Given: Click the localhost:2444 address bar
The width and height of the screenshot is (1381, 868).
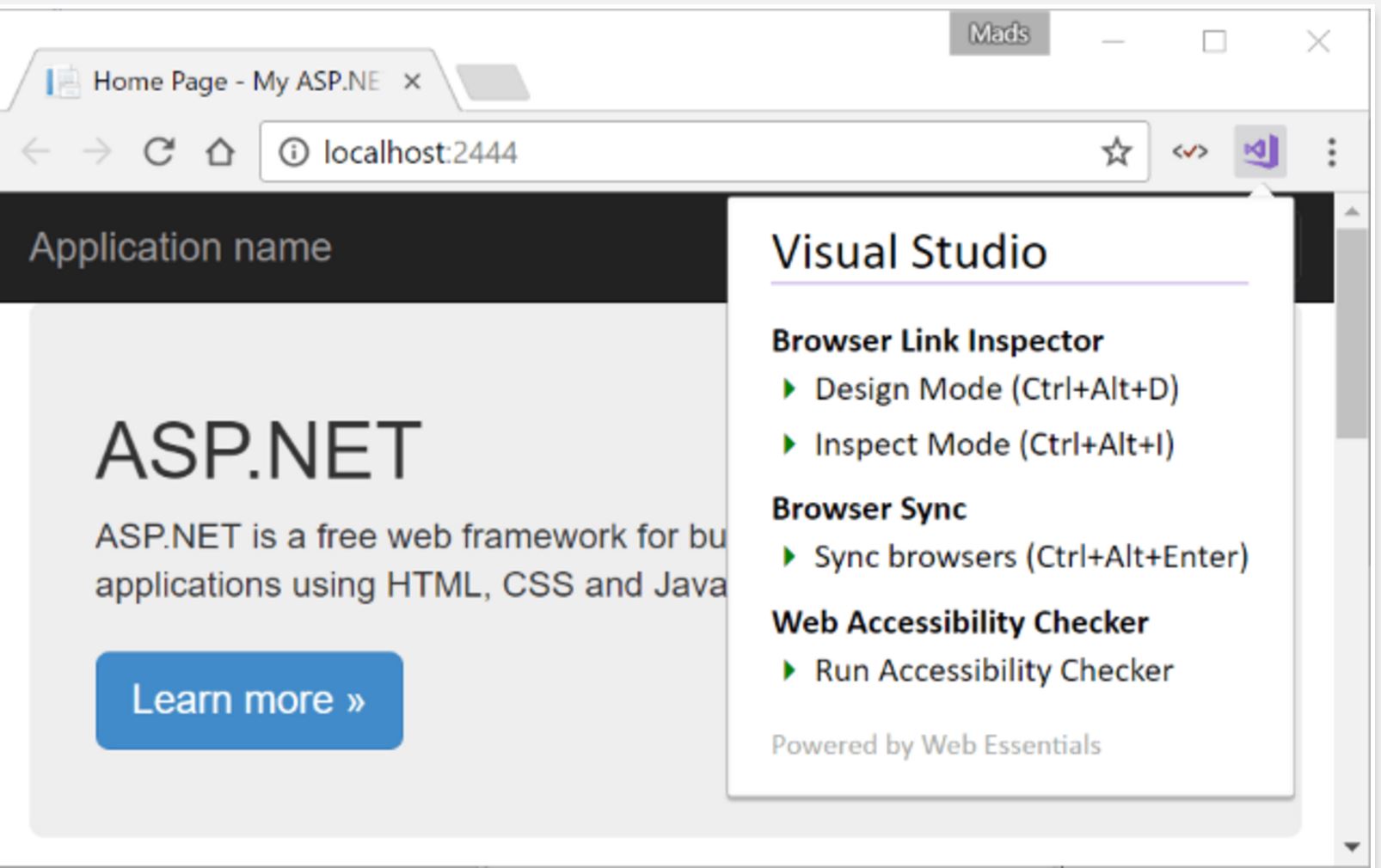Looking at the screenshot, I should pos(688,152).
